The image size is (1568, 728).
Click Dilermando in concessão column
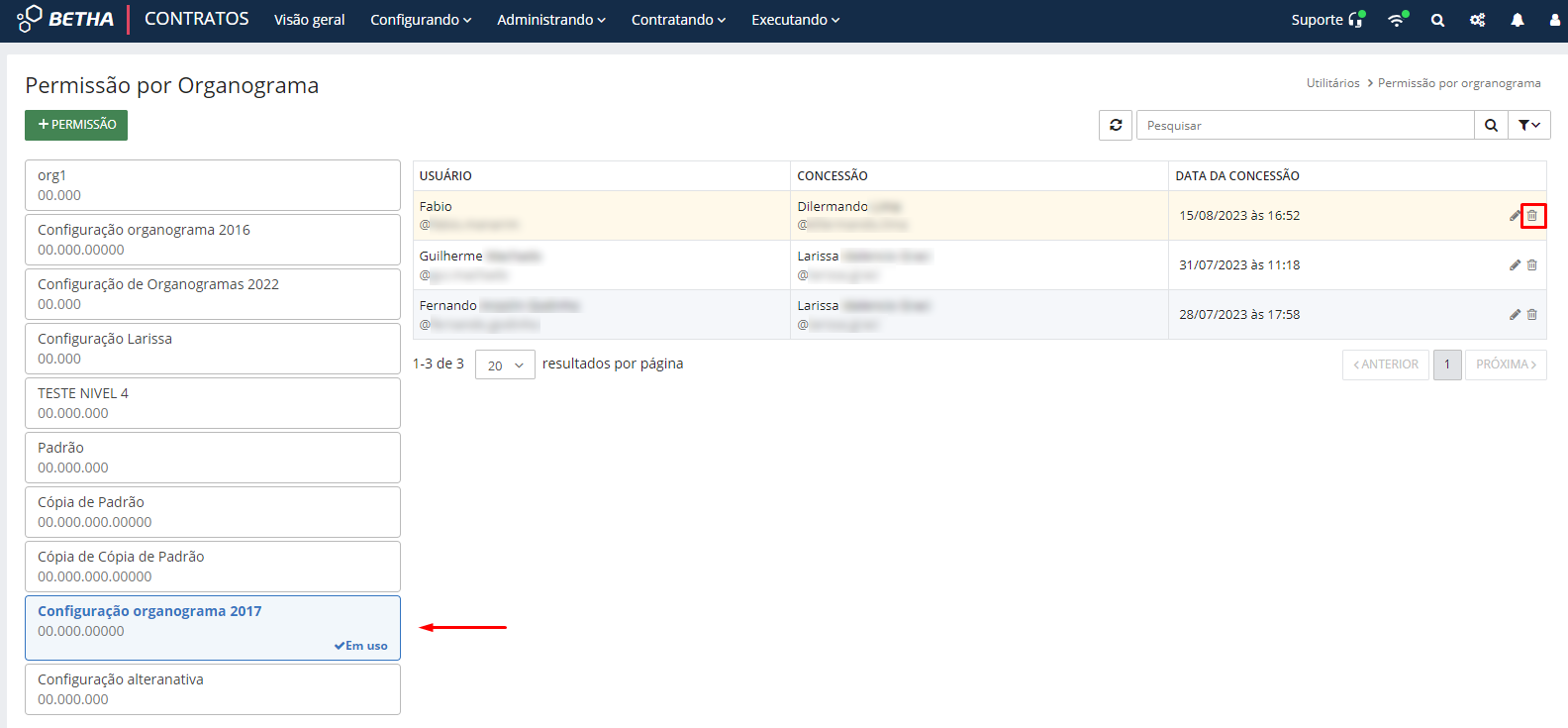click(x=833, y=206)
